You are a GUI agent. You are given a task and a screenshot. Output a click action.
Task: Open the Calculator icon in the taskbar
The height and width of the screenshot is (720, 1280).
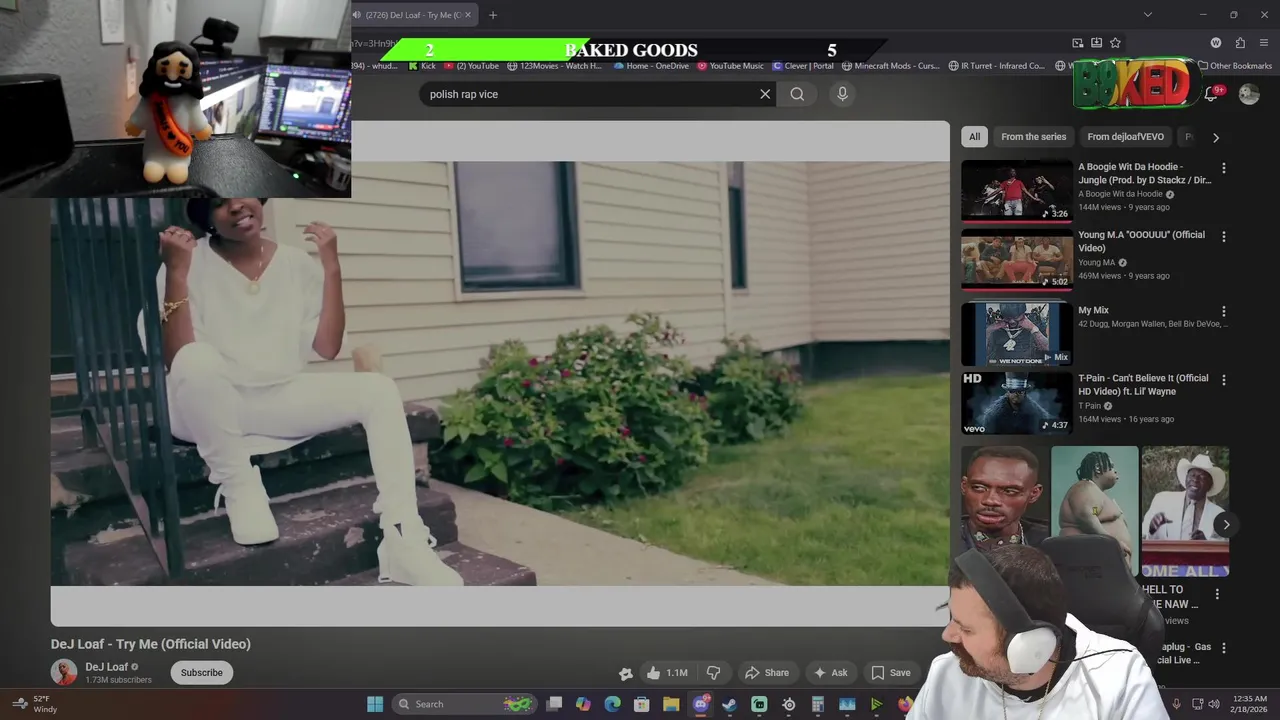(x=818, y=704)
